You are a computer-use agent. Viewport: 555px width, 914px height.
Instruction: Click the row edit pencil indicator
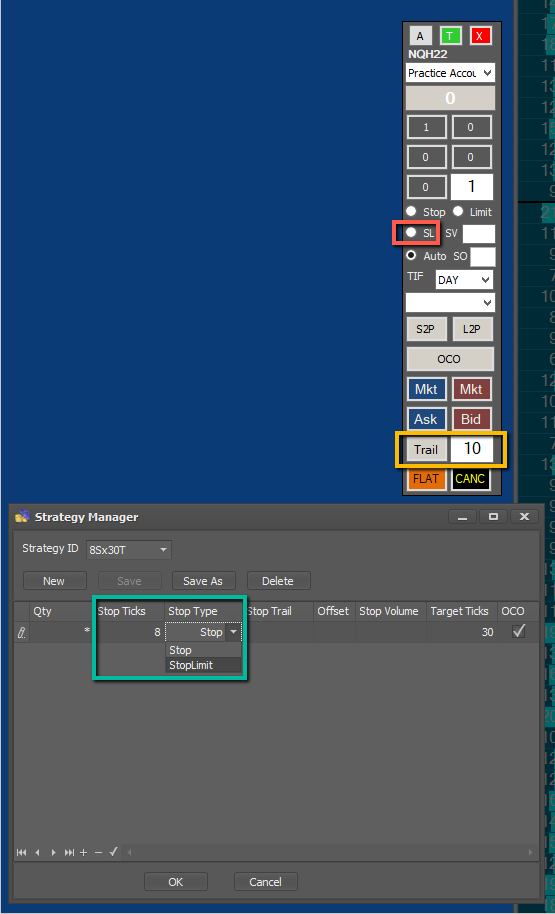point(22,632)
